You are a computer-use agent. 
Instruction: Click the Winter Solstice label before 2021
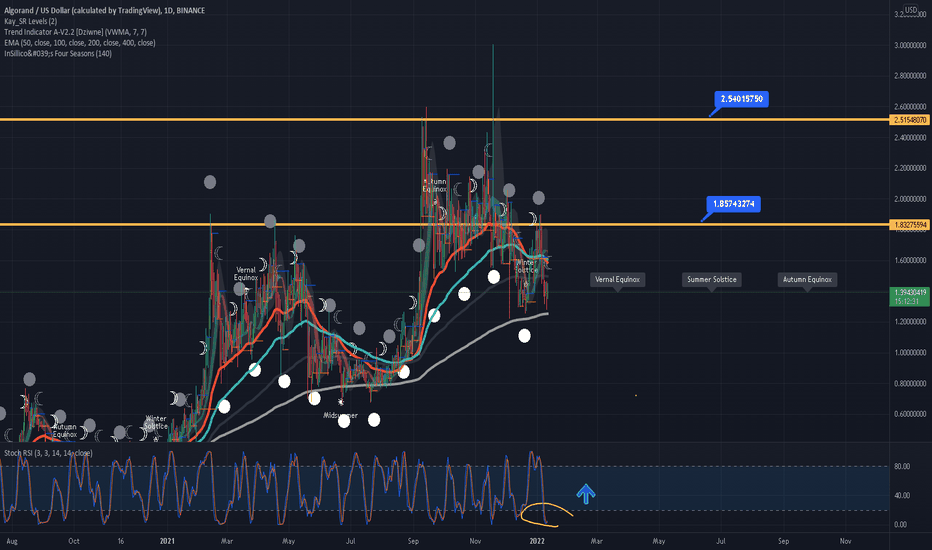tap(156, 422)
